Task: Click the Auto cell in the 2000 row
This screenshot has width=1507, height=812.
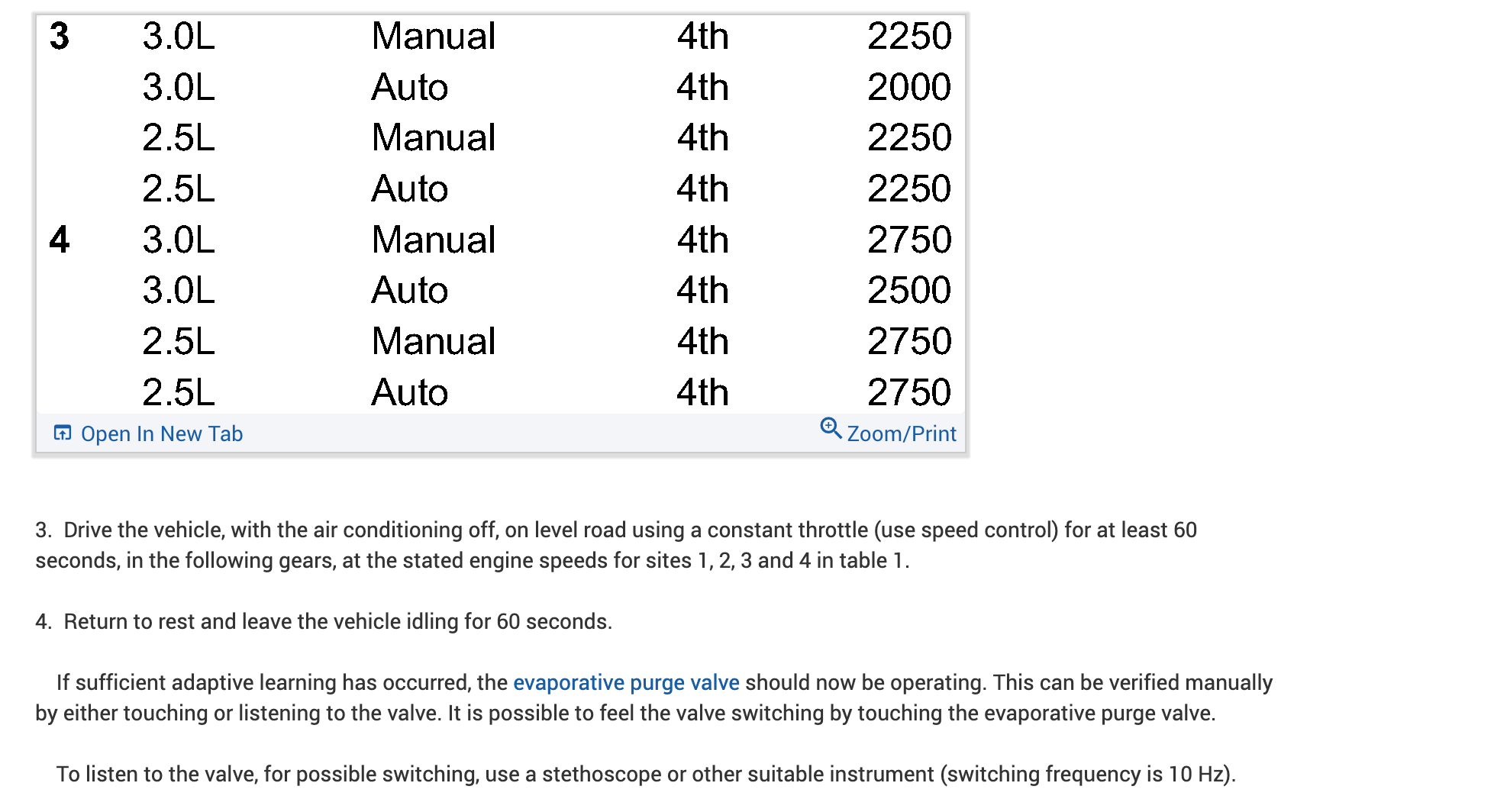Action: 409,87
